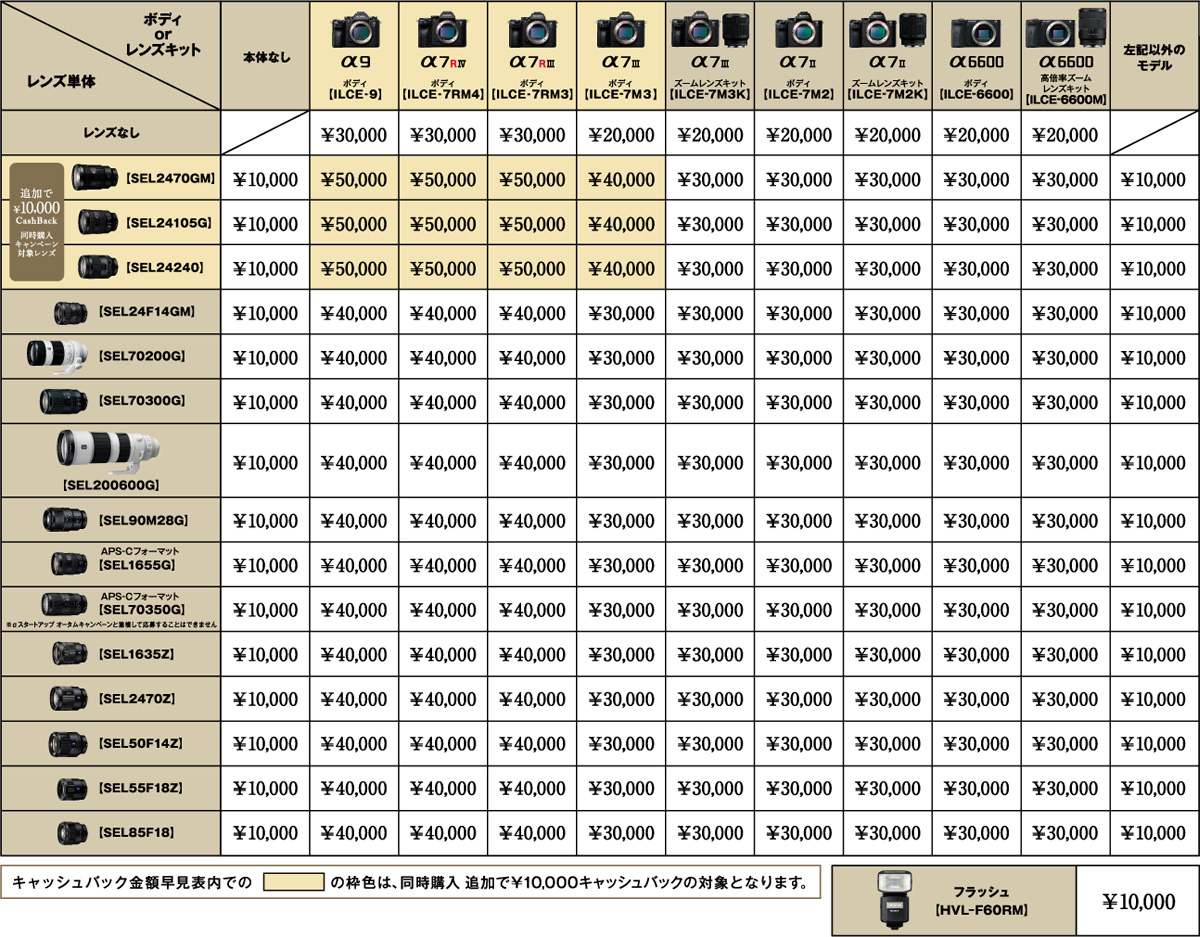Pick the SEL90M28G macro lens image
Viewport: 1200px width, 937px height.
[x=68, y=519]
